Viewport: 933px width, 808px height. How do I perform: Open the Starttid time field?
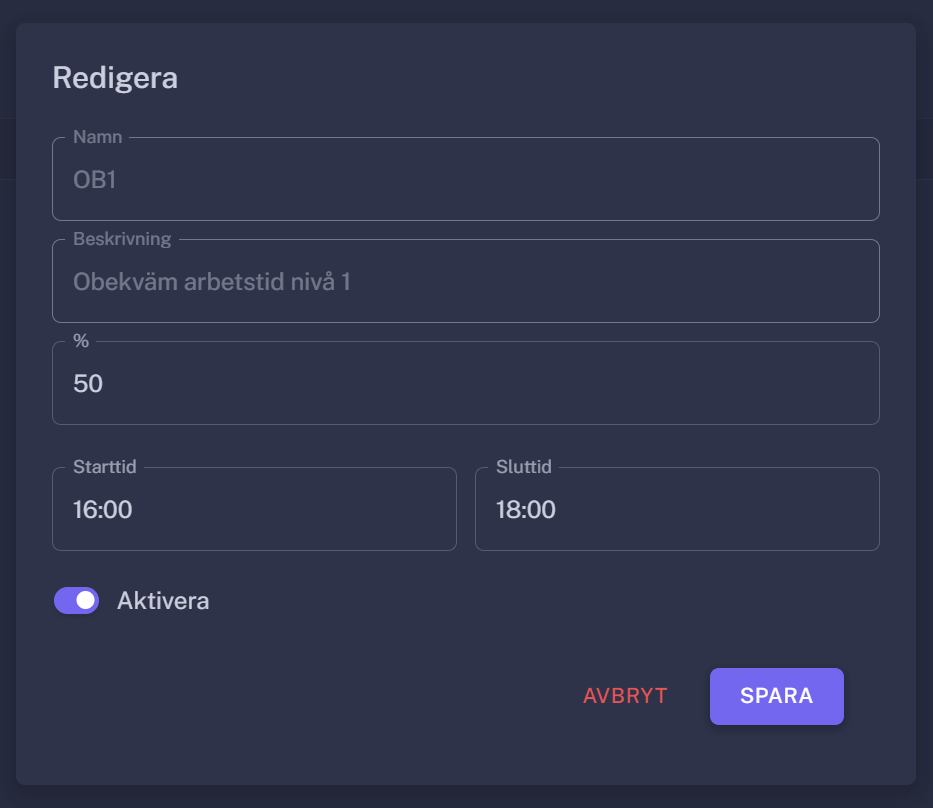point(254,509)
